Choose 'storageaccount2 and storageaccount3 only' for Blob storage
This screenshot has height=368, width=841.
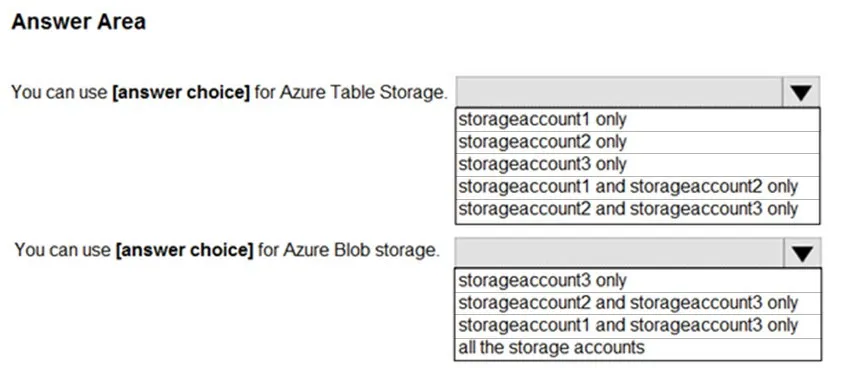click(638, 303)
